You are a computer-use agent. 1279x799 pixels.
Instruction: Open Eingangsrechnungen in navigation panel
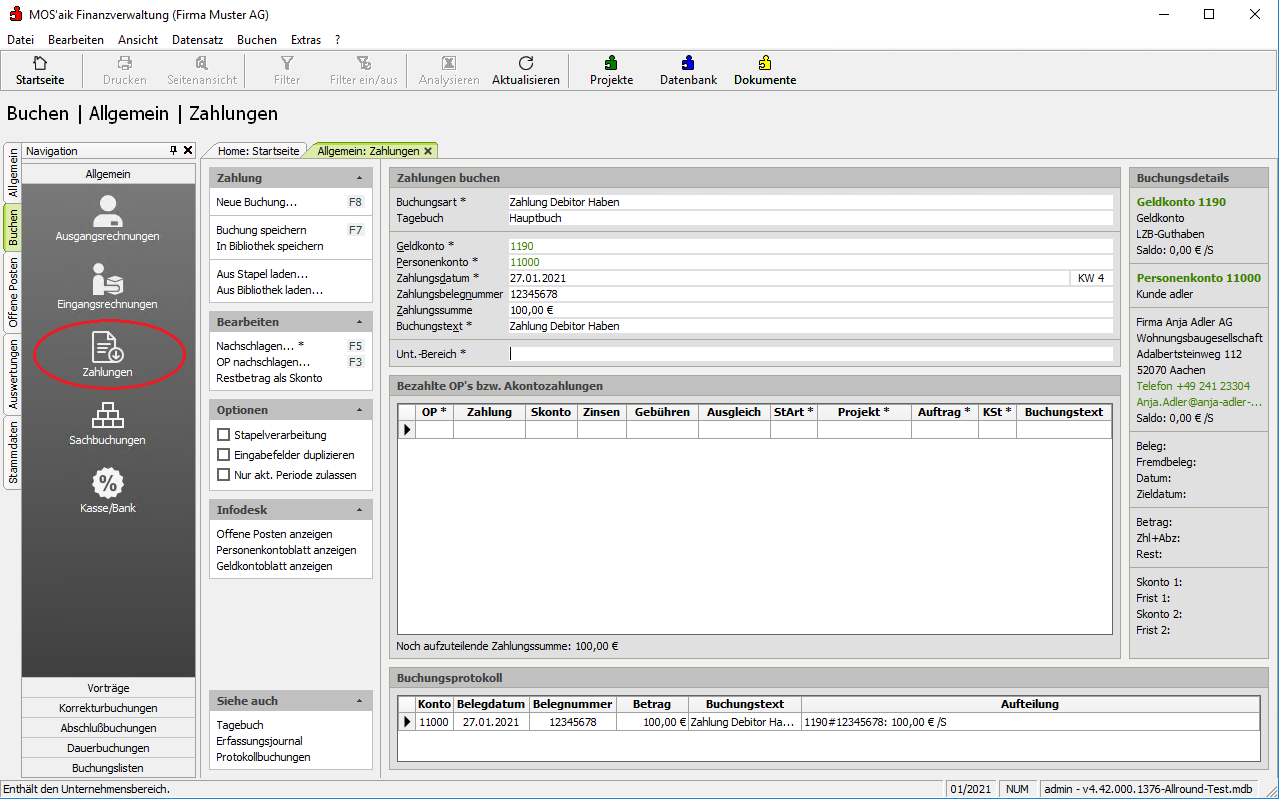[107, 285]
